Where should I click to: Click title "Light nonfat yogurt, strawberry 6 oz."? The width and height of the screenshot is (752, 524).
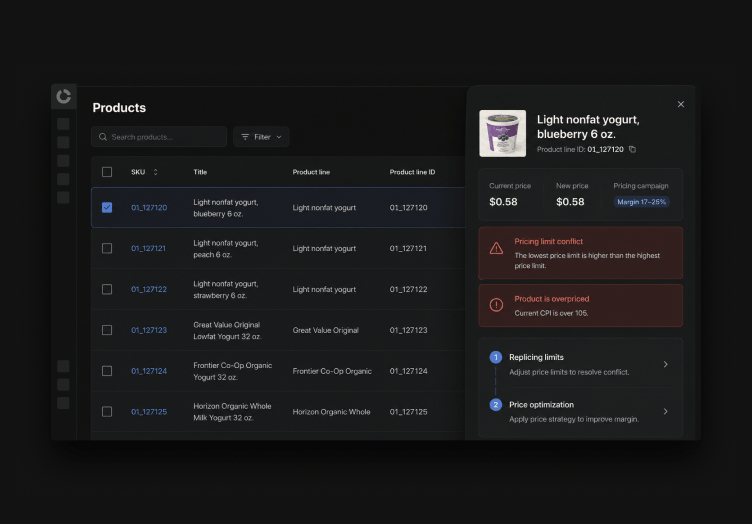click(226, 290)
